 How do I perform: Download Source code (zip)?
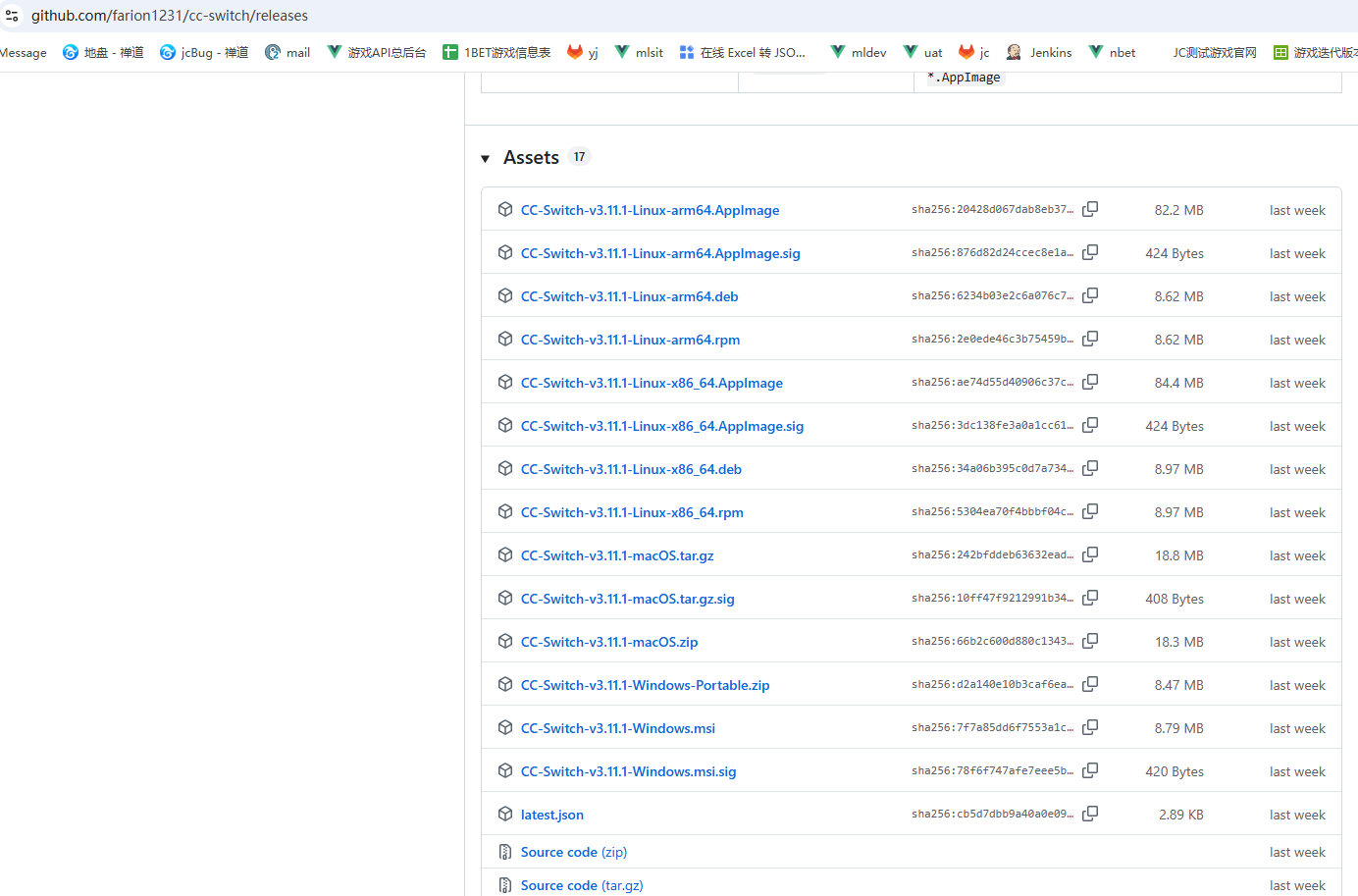click(573, 852)
